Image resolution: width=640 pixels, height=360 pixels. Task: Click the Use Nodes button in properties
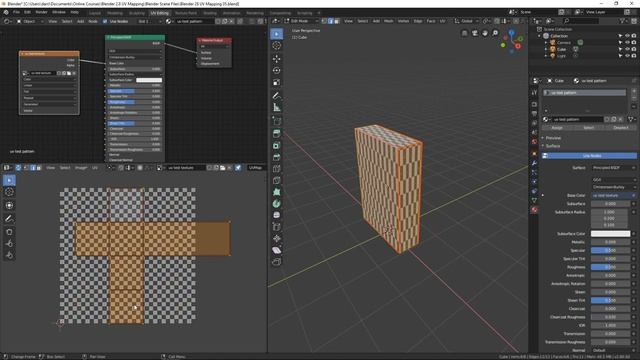[x=589, y=156]
